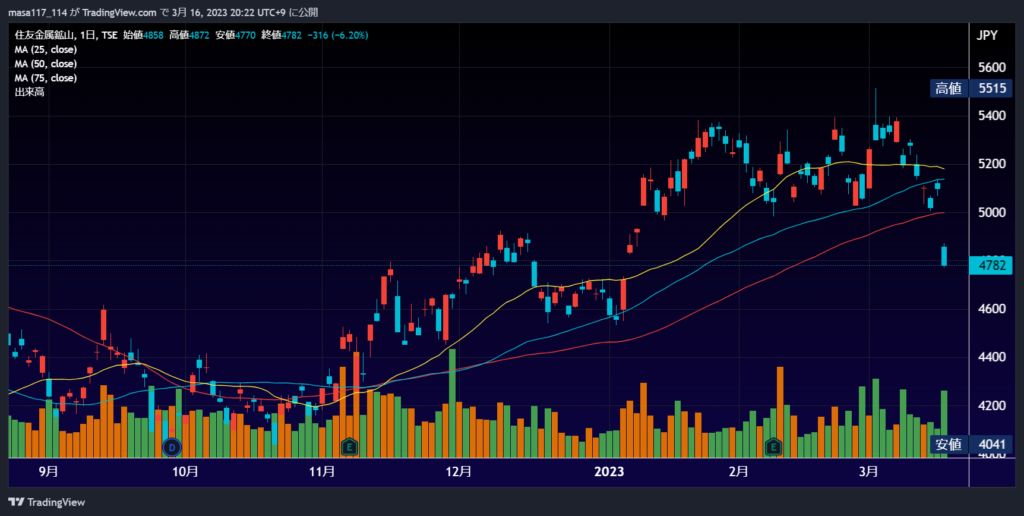Click the 2月 time axis label
This screenshot has width=1024, height=516.
739,472
